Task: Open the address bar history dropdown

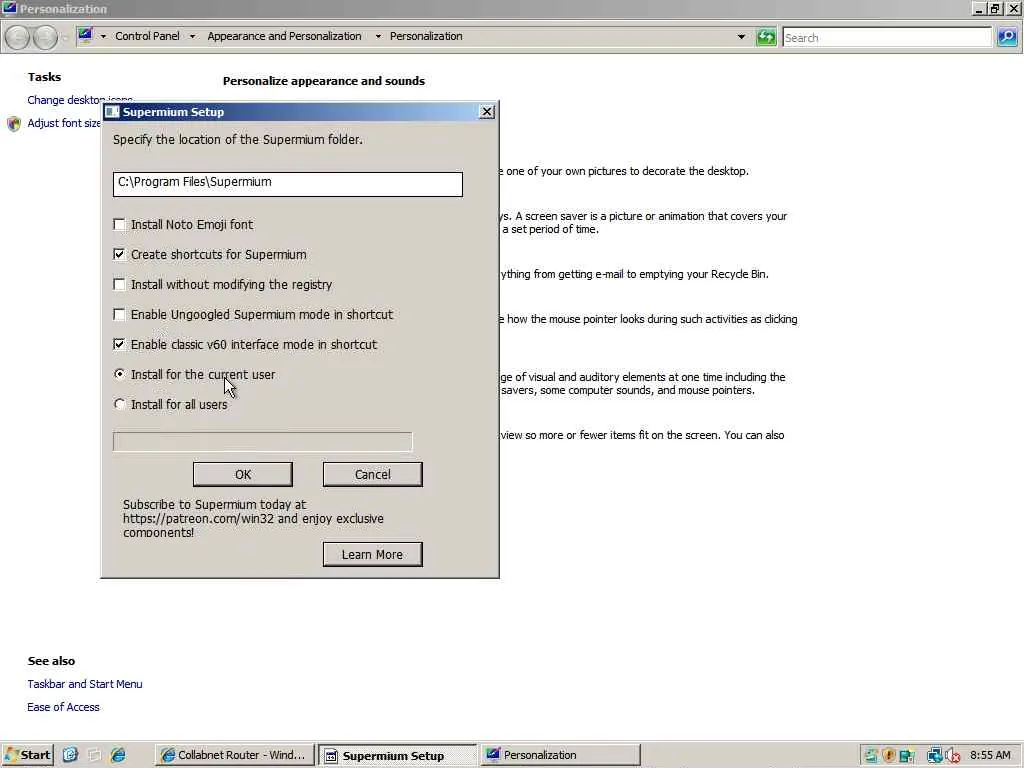Action: (741, 37)
